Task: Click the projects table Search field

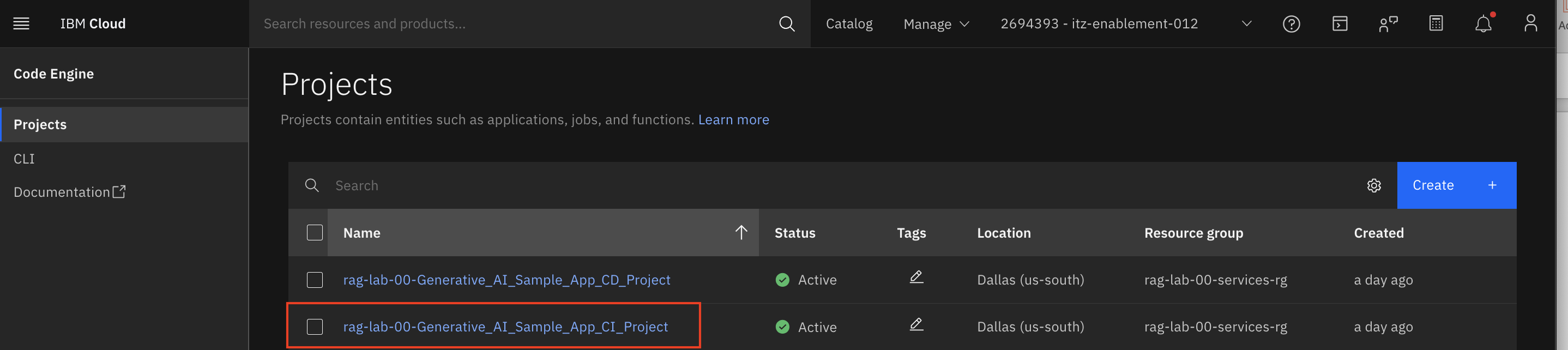Action: click(x=840, y=186)
